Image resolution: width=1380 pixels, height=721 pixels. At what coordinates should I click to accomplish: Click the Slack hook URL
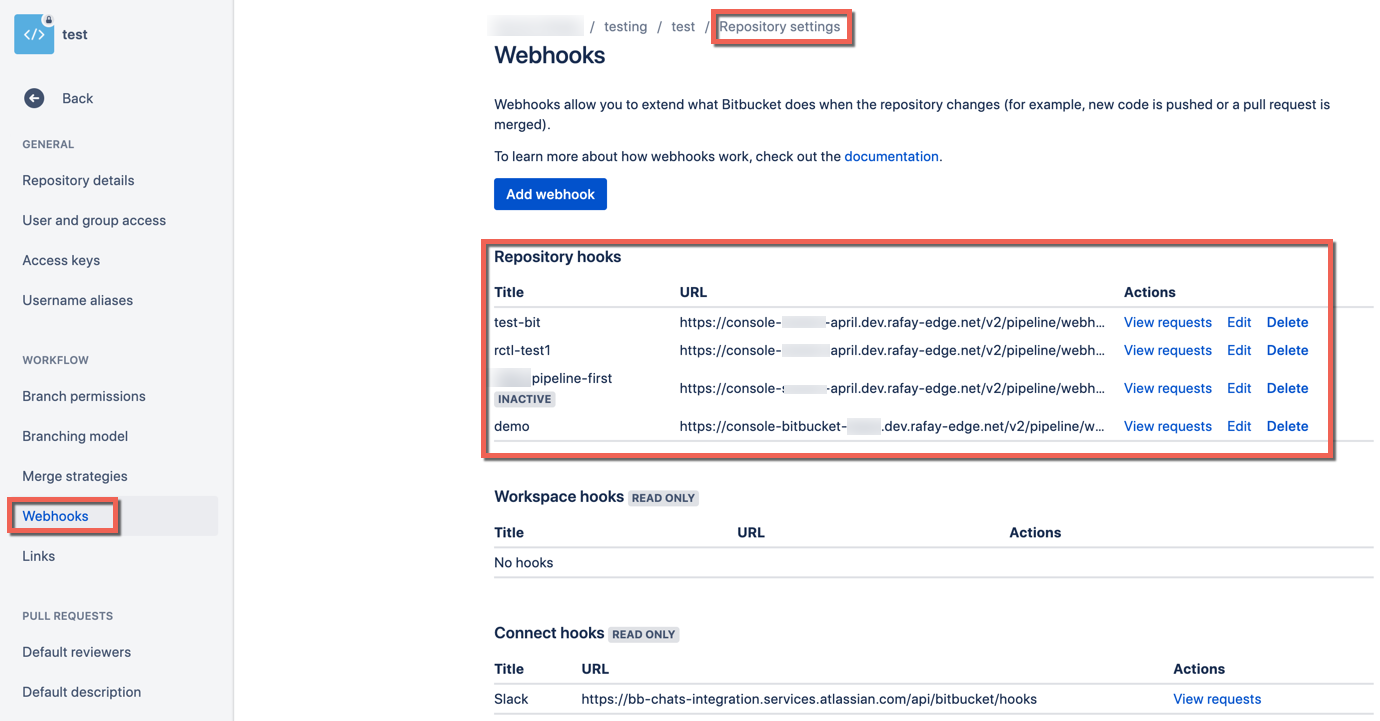pyautogui.click(x=809, y=699)
